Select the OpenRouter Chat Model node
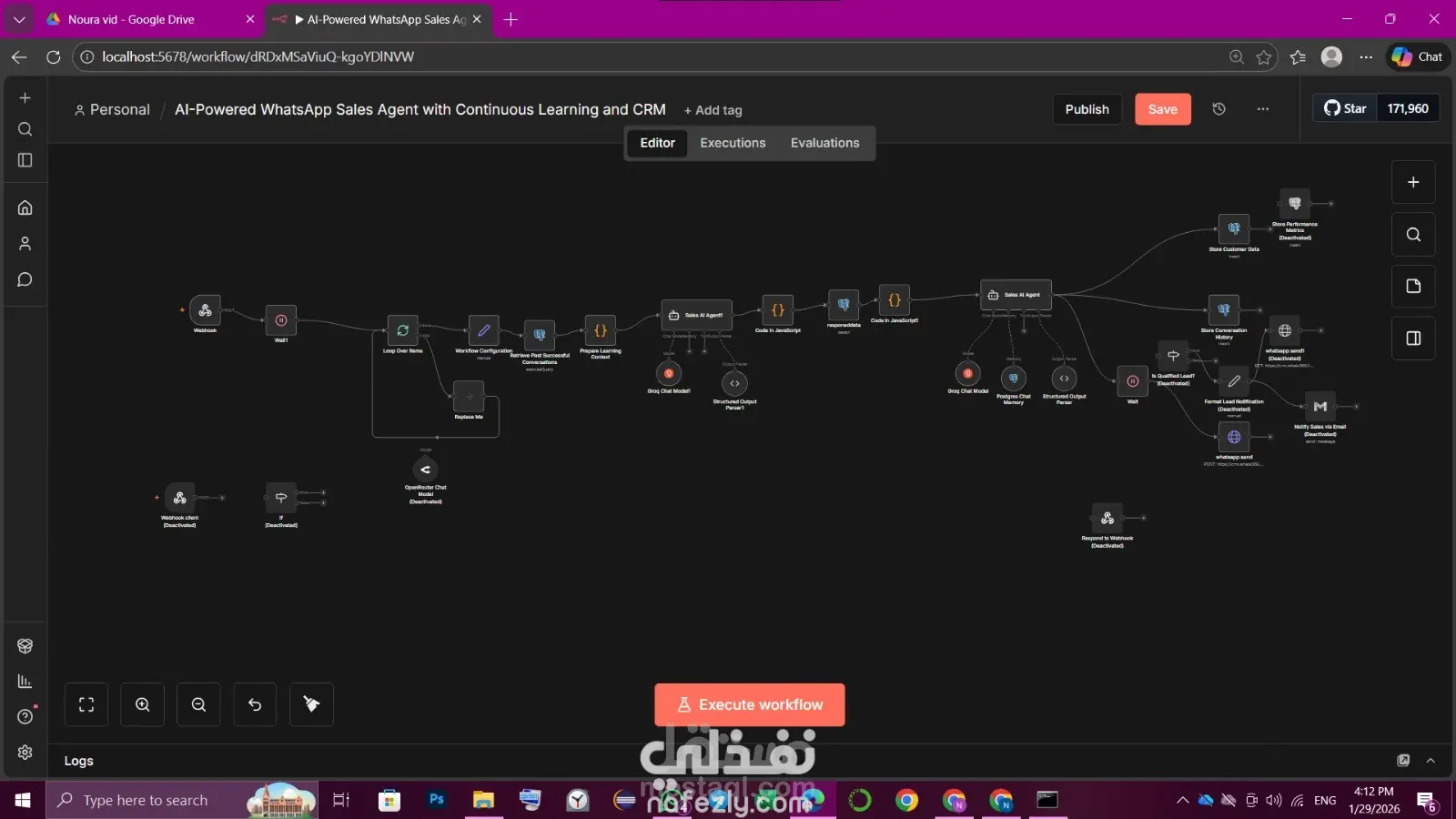This screenshot has height=819, width=1456. tap(425, 470)
